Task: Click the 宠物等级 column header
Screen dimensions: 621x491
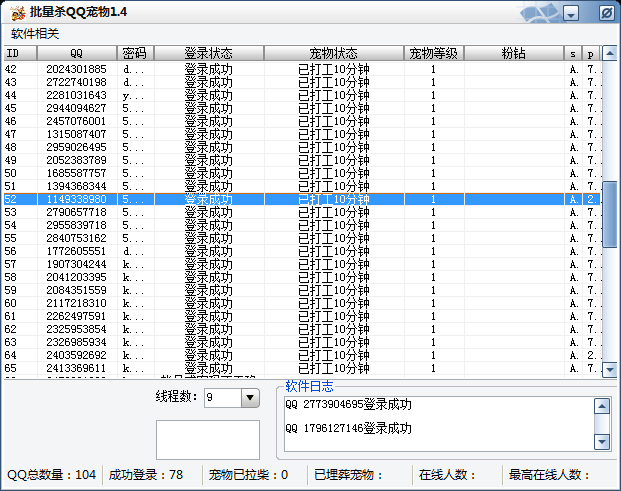Action: coord(434,53)
